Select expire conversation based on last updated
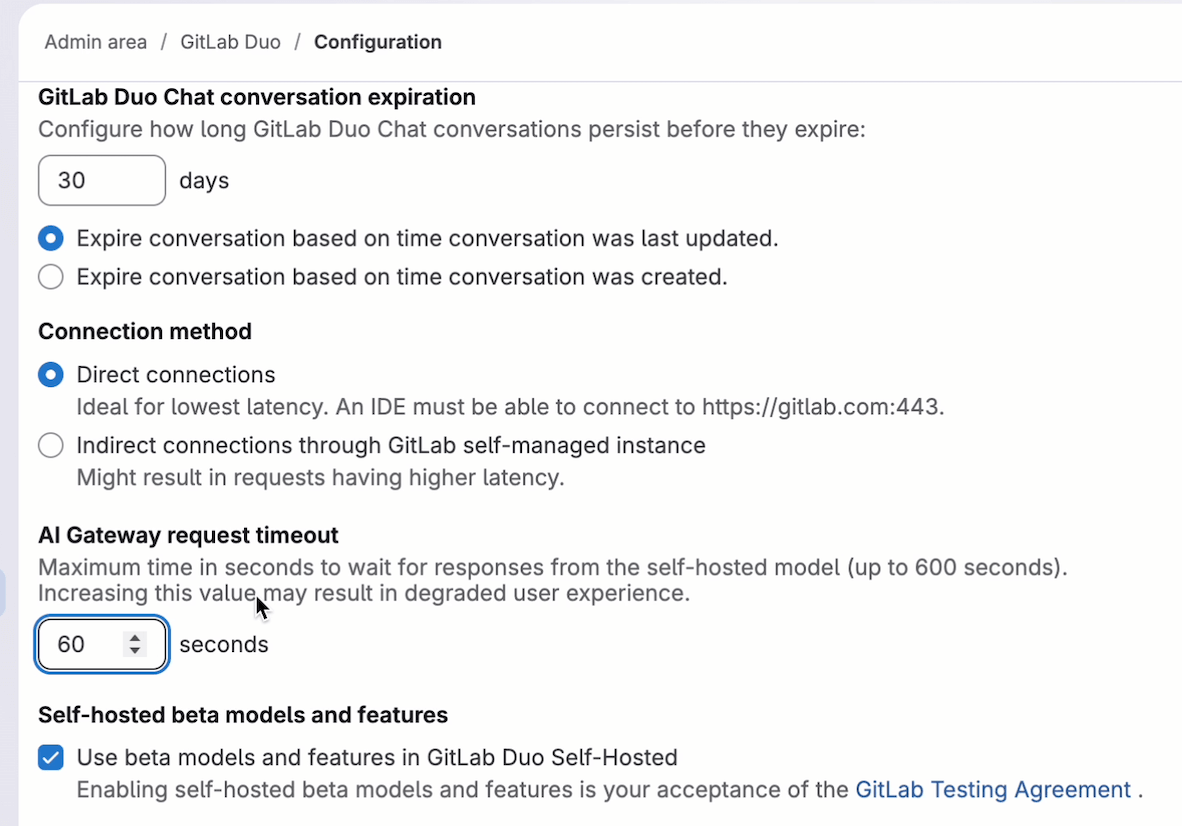Image resolution: width=1182 pixels, height=826 pixels. pos(50,238)
